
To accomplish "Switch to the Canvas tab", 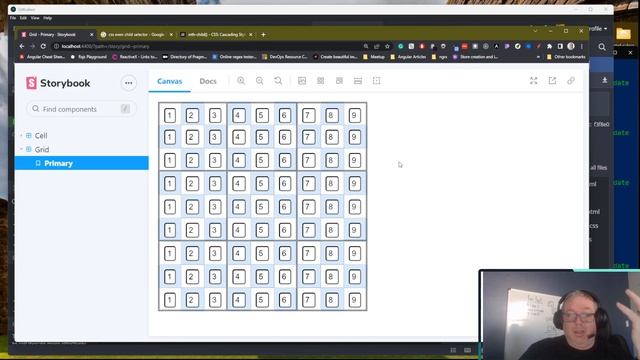I will pos(169,81).
